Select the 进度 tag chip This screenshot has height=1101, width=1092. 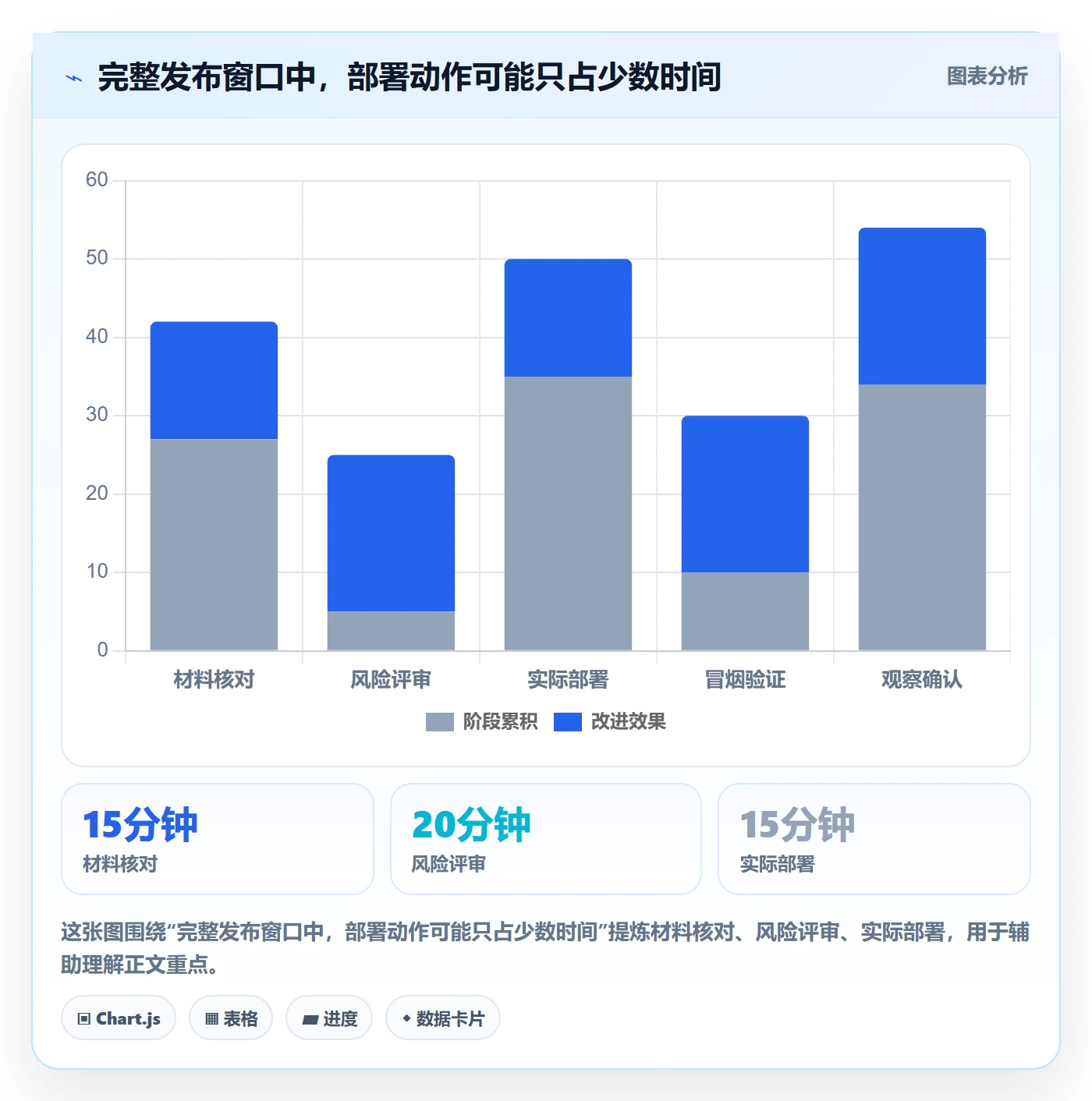tap(329, 1018)
